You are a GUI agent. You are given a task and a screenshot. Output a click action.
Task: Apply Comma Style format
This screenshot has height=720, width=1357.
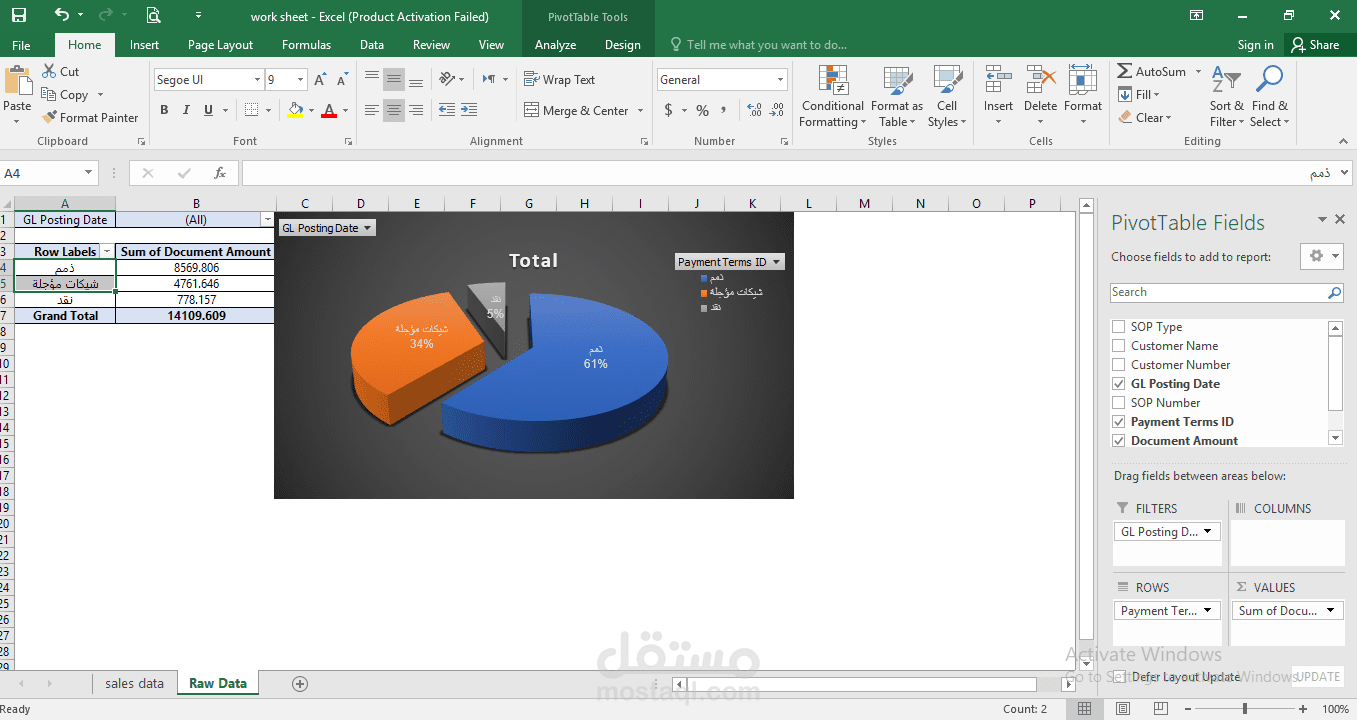pyautogui.click(x=725, y=110)
